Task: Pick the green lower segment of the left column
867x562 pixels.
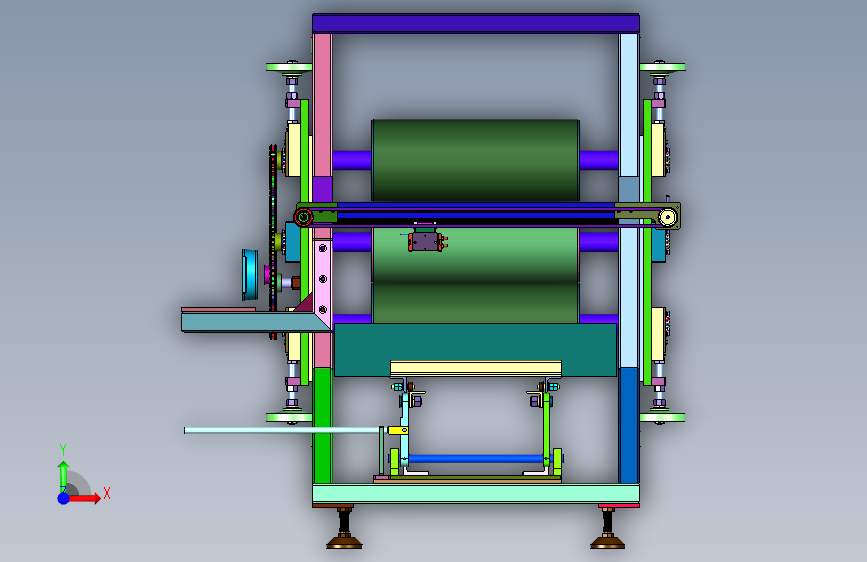Action: [x=322, y=426]
